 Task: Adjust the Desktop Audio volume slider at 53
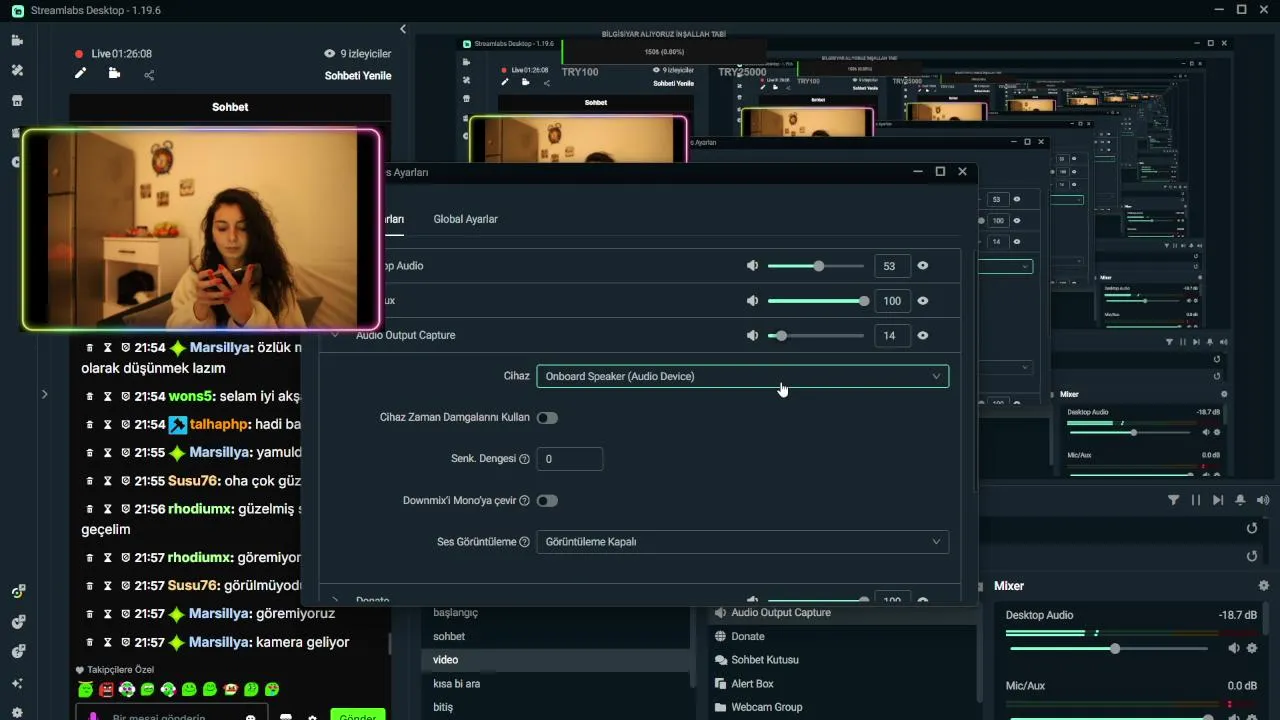coord(815,266)
